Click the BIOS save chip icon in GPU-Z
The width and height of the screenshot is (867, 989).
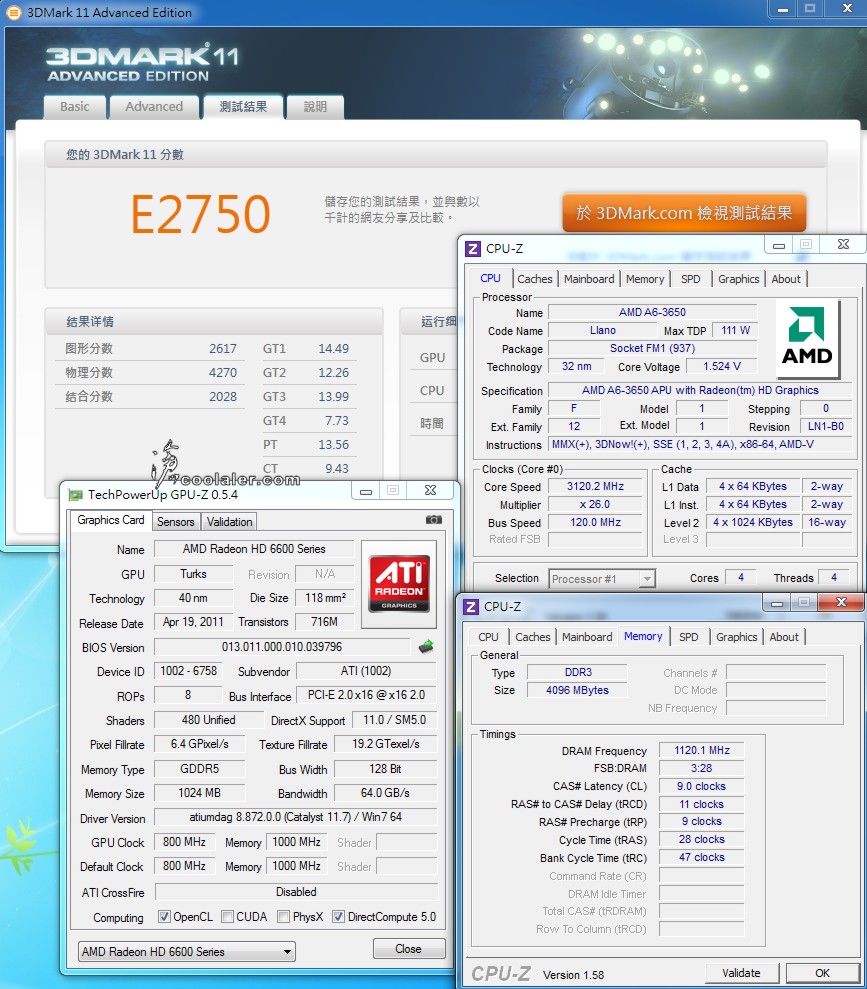426,647
